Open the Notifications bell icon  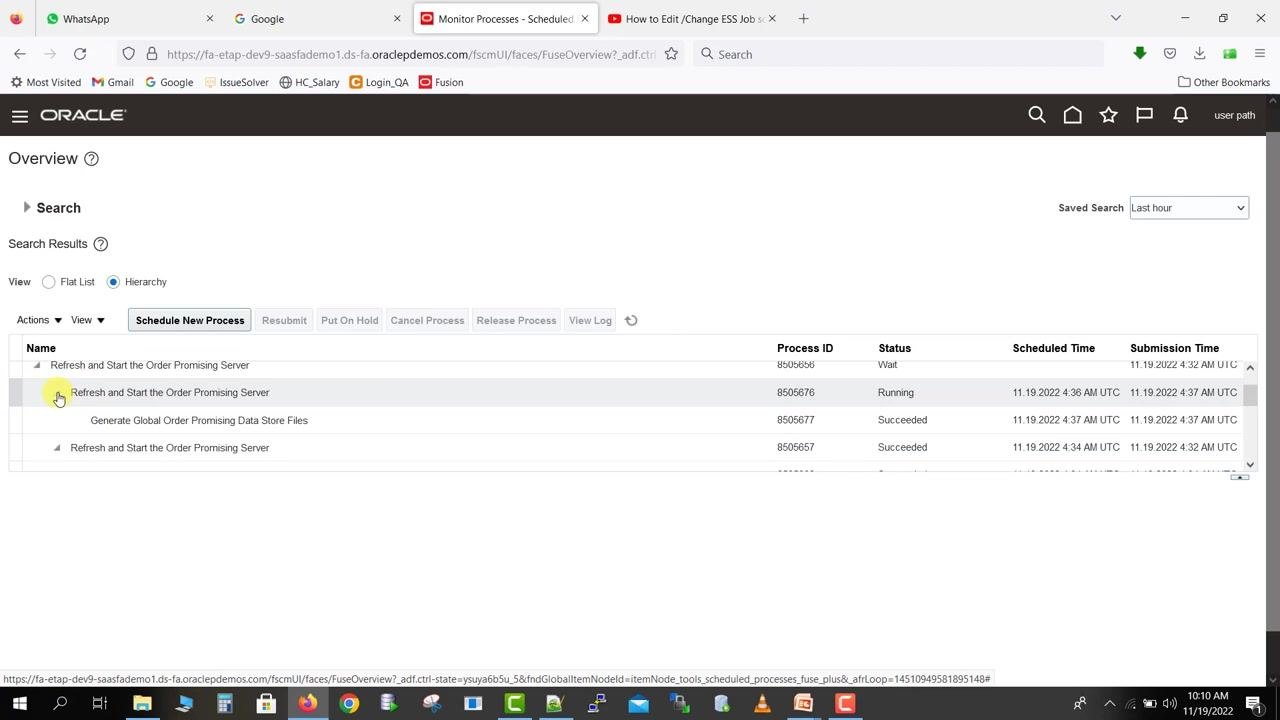point(1181,115)
